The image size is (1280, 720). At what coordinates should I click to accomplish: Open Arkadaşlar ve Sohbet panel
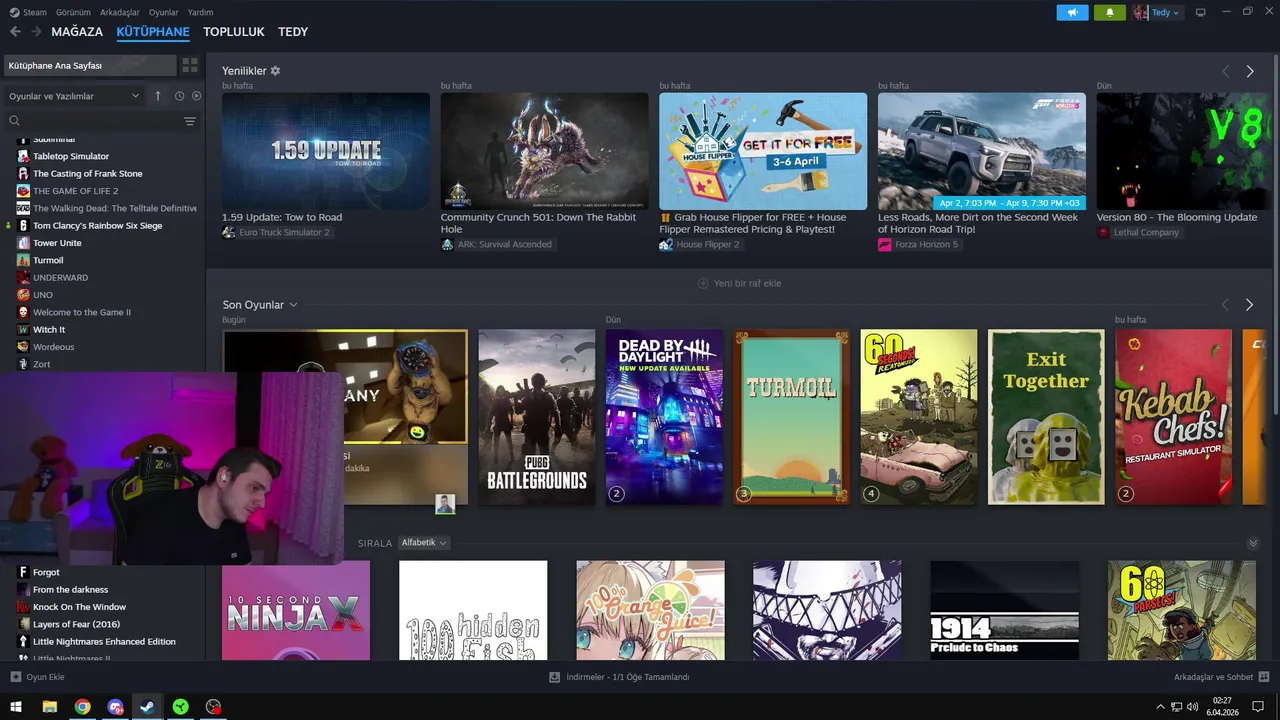click(1221, 677)
